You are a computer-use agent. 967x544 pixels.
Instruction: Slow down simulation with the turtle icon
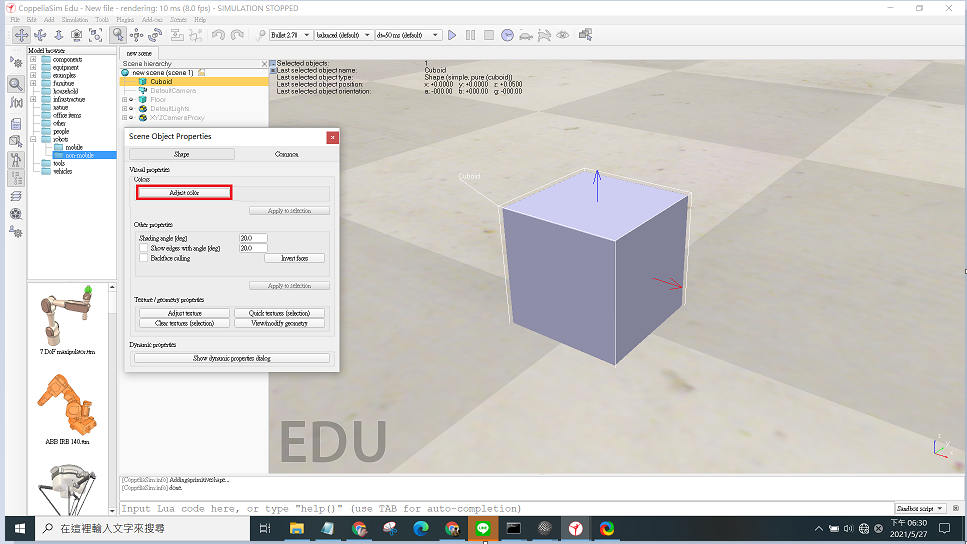click(526, 35)
